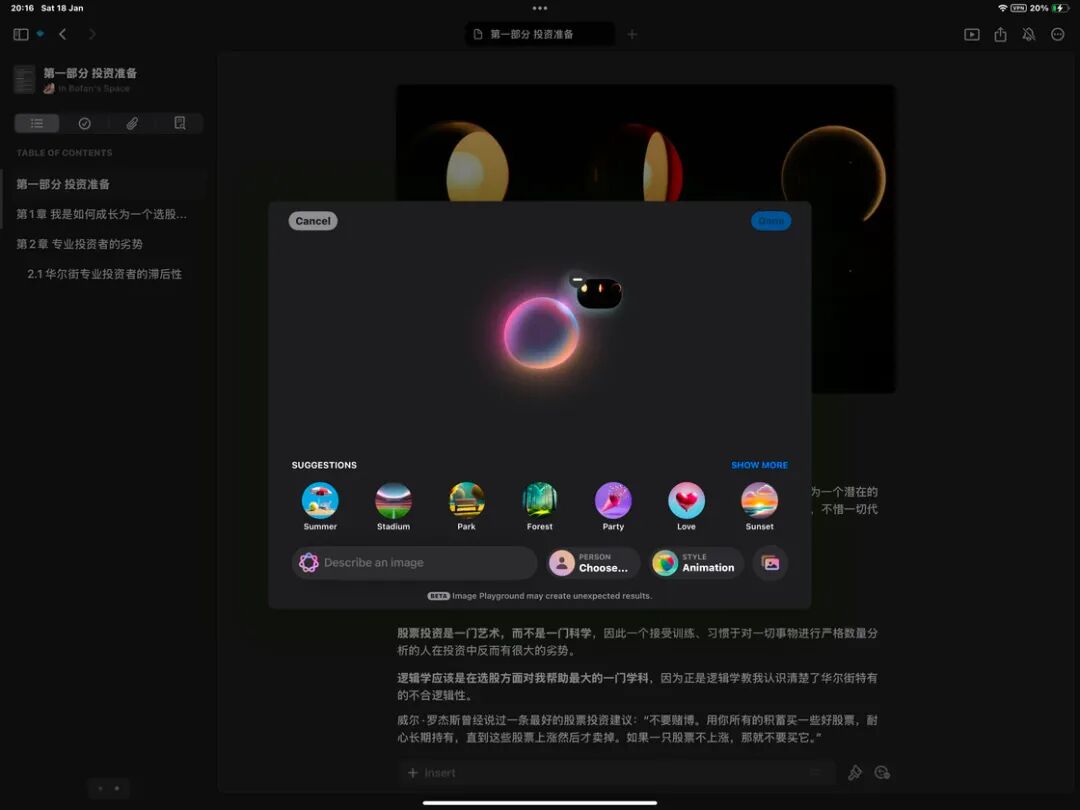
Task: Focus the Describe an image field
Action: [415, 563]
